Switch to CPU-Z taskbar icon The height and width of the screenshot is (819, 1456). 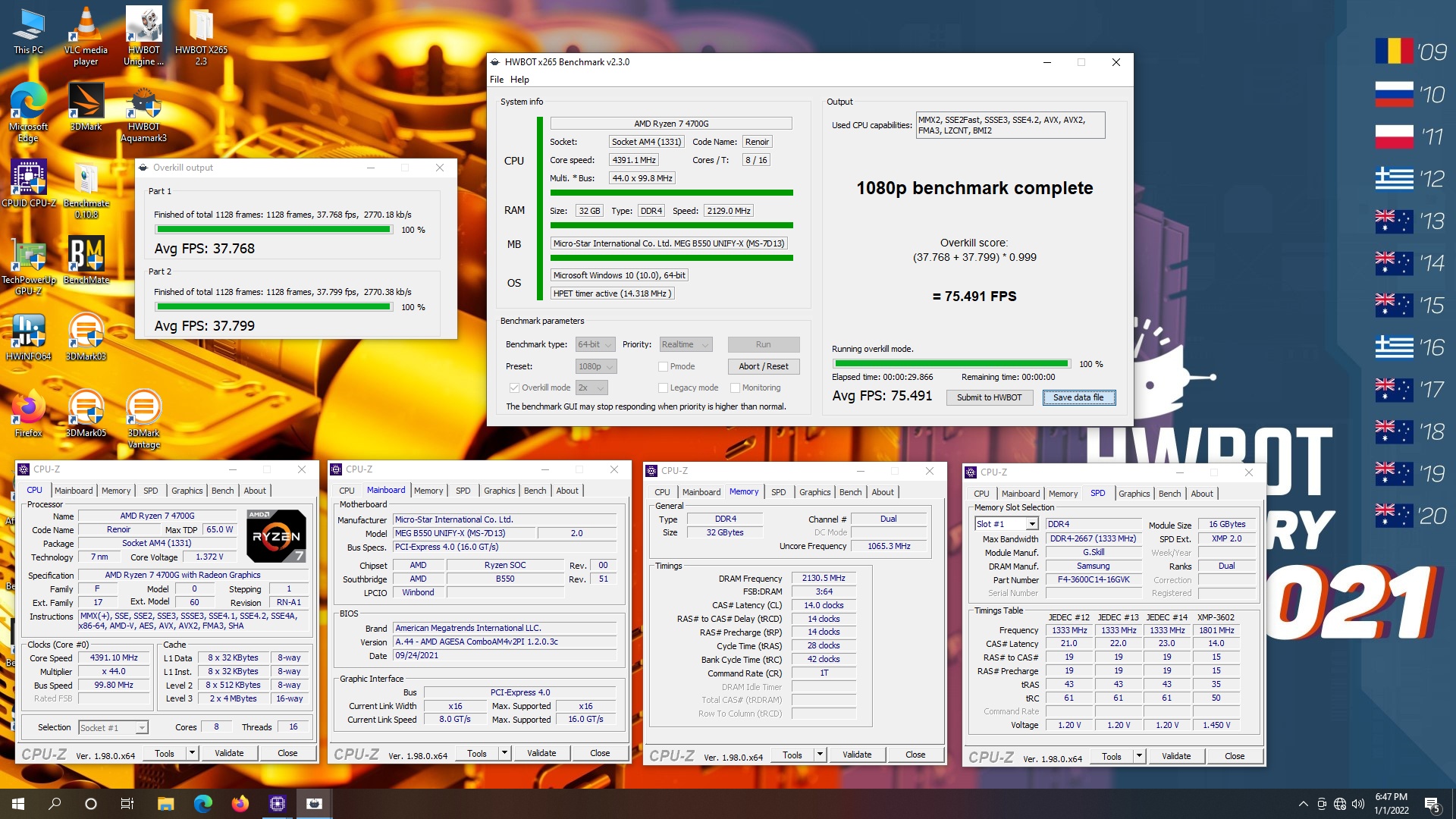coord(278,804)
